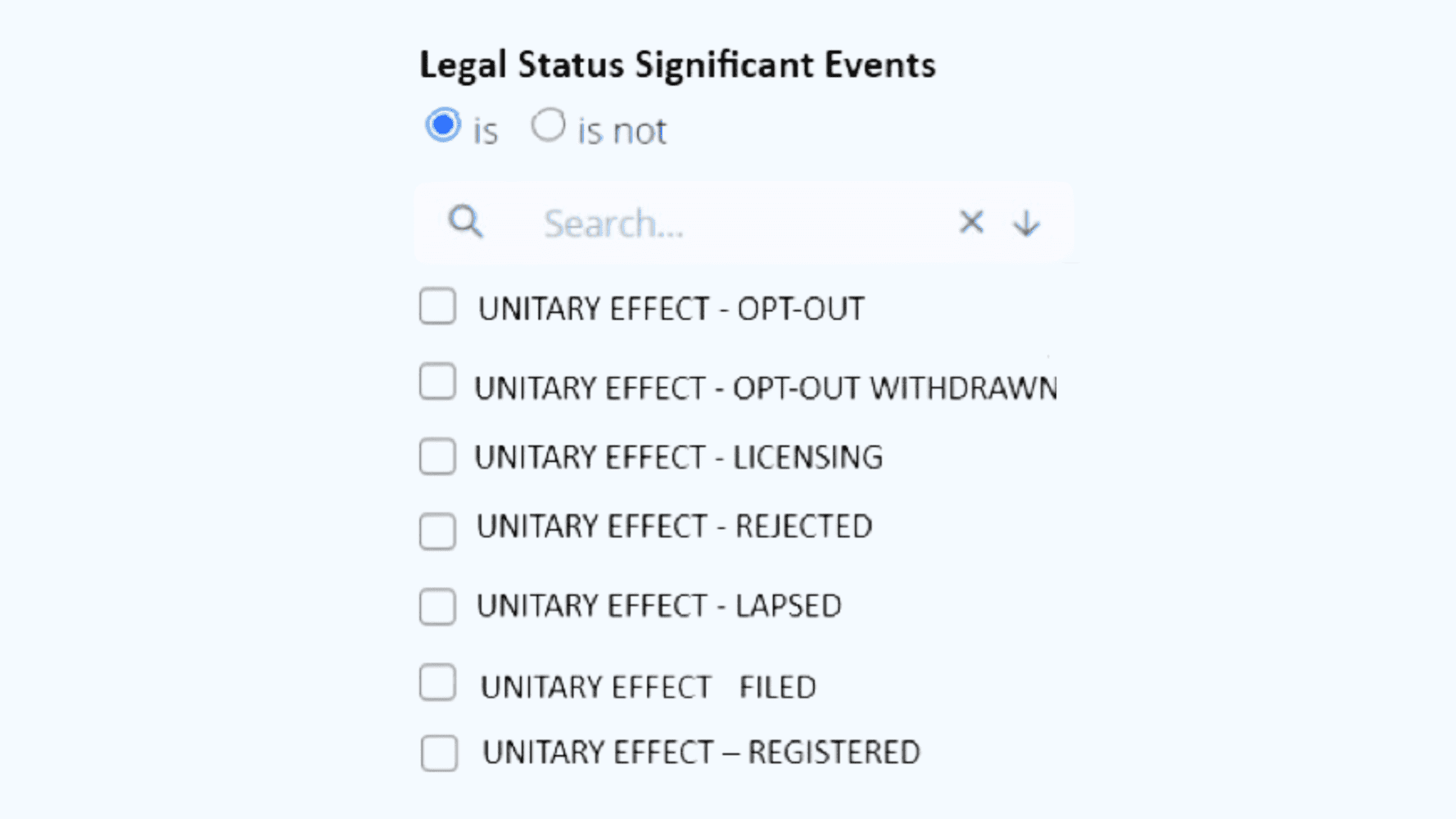Clear the search with the X icon
1456x819 pixels.
coord(971,222)
